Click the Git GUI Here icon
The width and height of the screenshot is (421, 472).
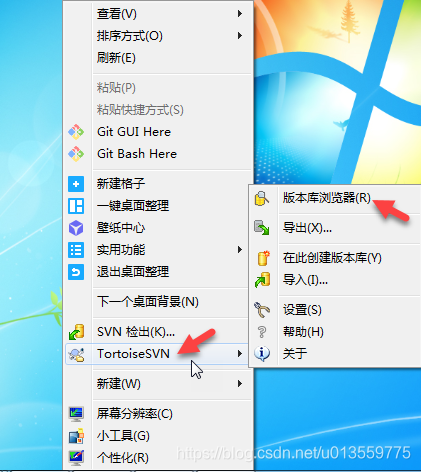[x=76, y=132]
